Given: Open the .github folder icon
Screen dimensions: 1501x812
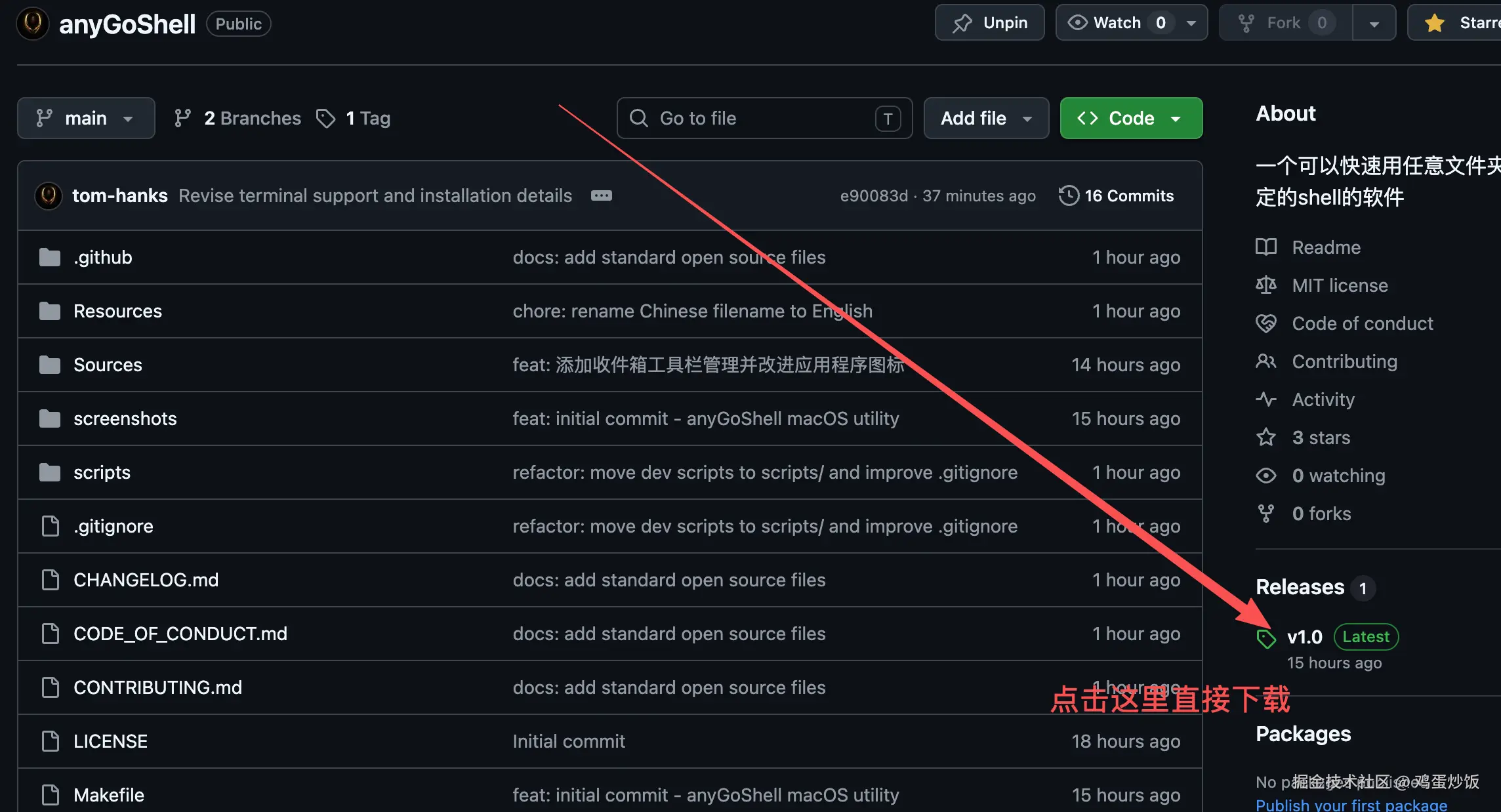Looking at the screenshot, I should coord(50,257).
